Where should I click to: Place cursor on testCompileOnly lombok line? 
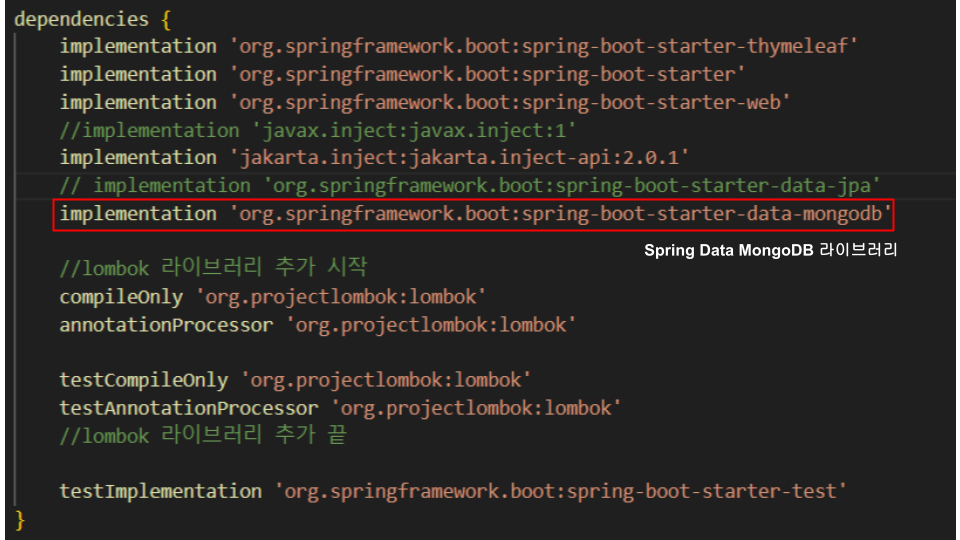point(295,380)
